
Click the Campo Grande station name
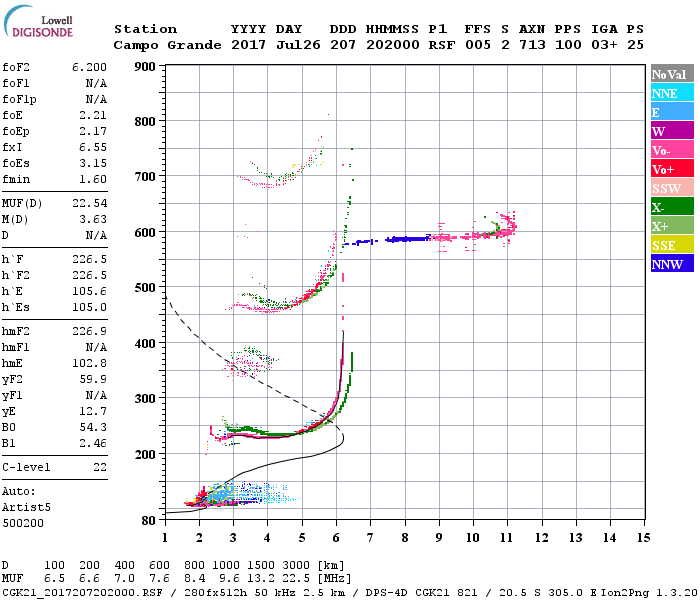tap(167, 45)
